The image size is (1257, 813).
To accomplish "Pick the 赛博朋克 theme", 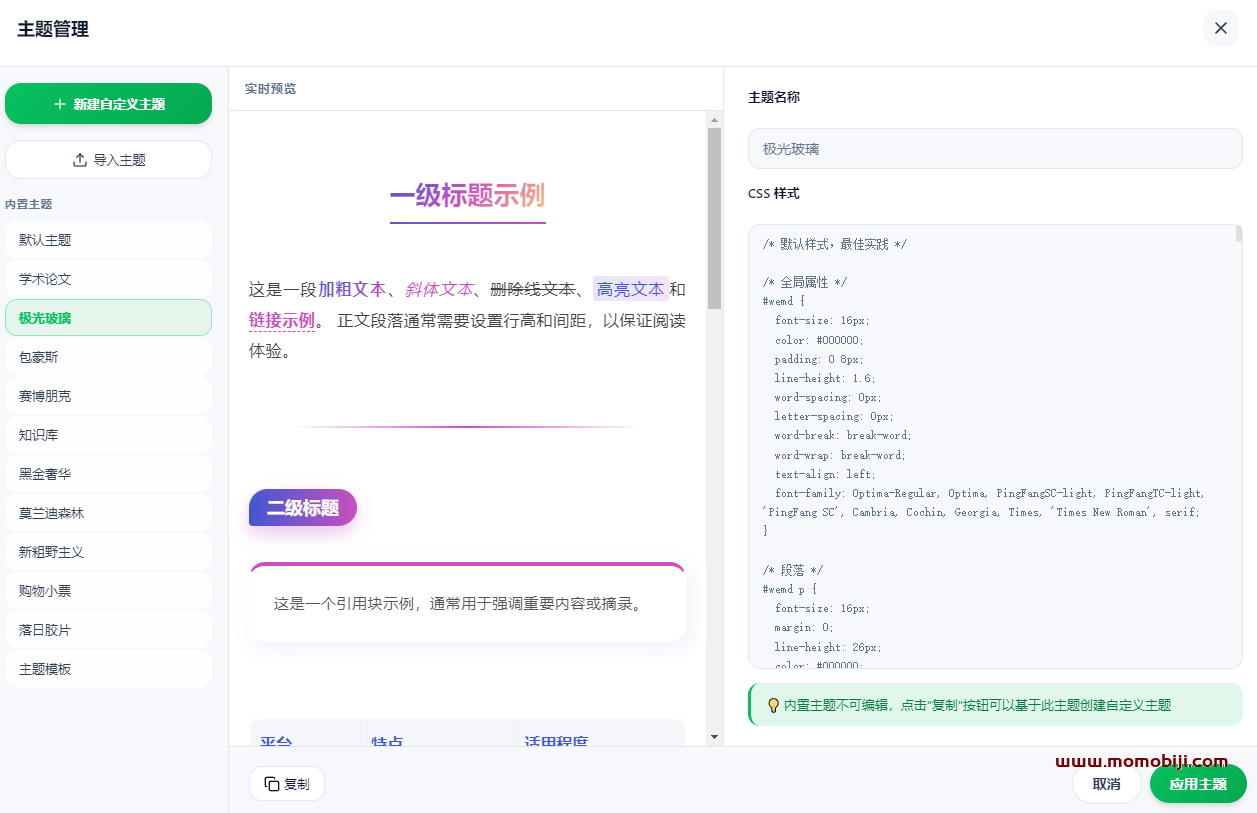I will 108,396.
